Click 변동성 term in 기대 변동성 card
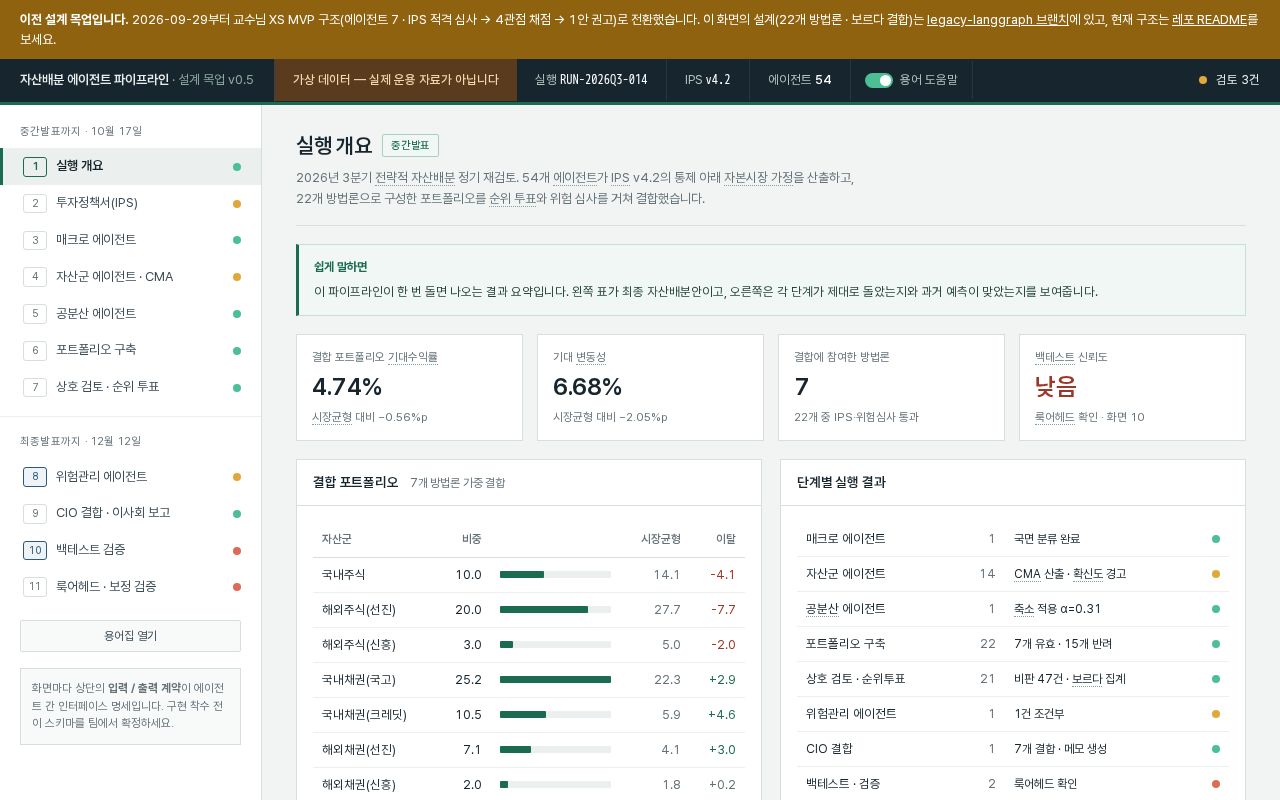Viewport: 1280px width, 800px height. point(591,357)
